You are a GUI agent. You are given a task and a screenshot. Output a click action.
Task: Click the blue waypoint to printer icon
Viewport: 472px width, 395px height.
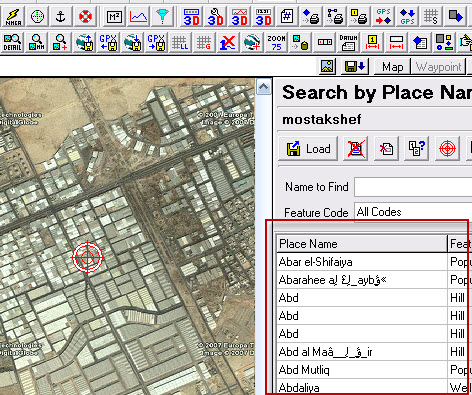tap(311, 17)
